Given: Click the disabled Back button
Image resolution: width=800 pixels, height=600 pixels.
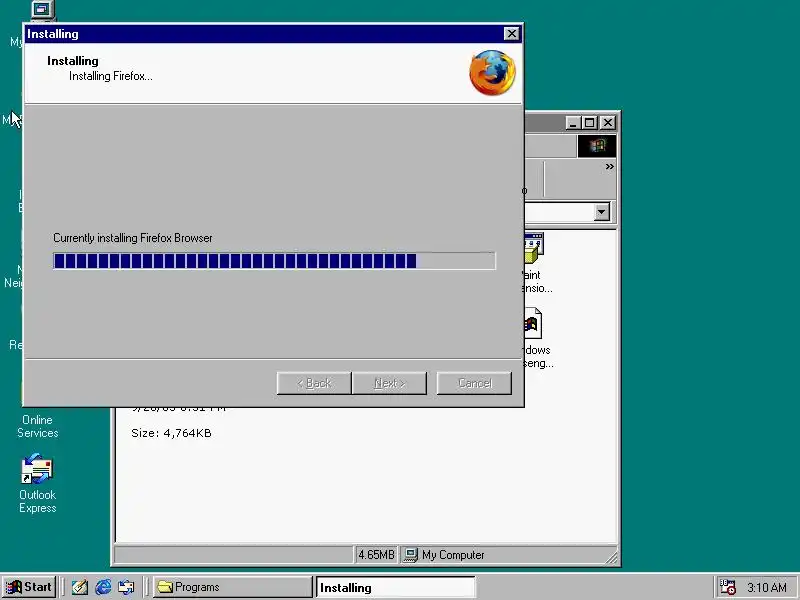Looking at the screenshot, I should pos(314,383).
